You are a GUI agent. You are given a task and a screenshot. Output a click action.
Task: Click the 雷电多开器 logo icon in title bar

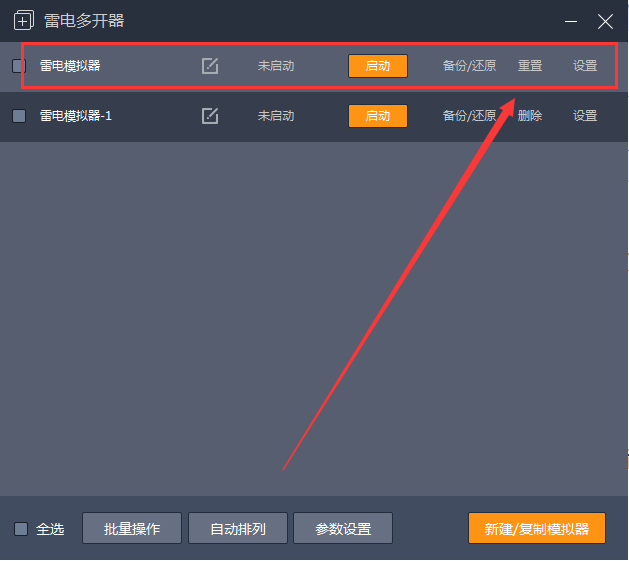click(23, 21)
